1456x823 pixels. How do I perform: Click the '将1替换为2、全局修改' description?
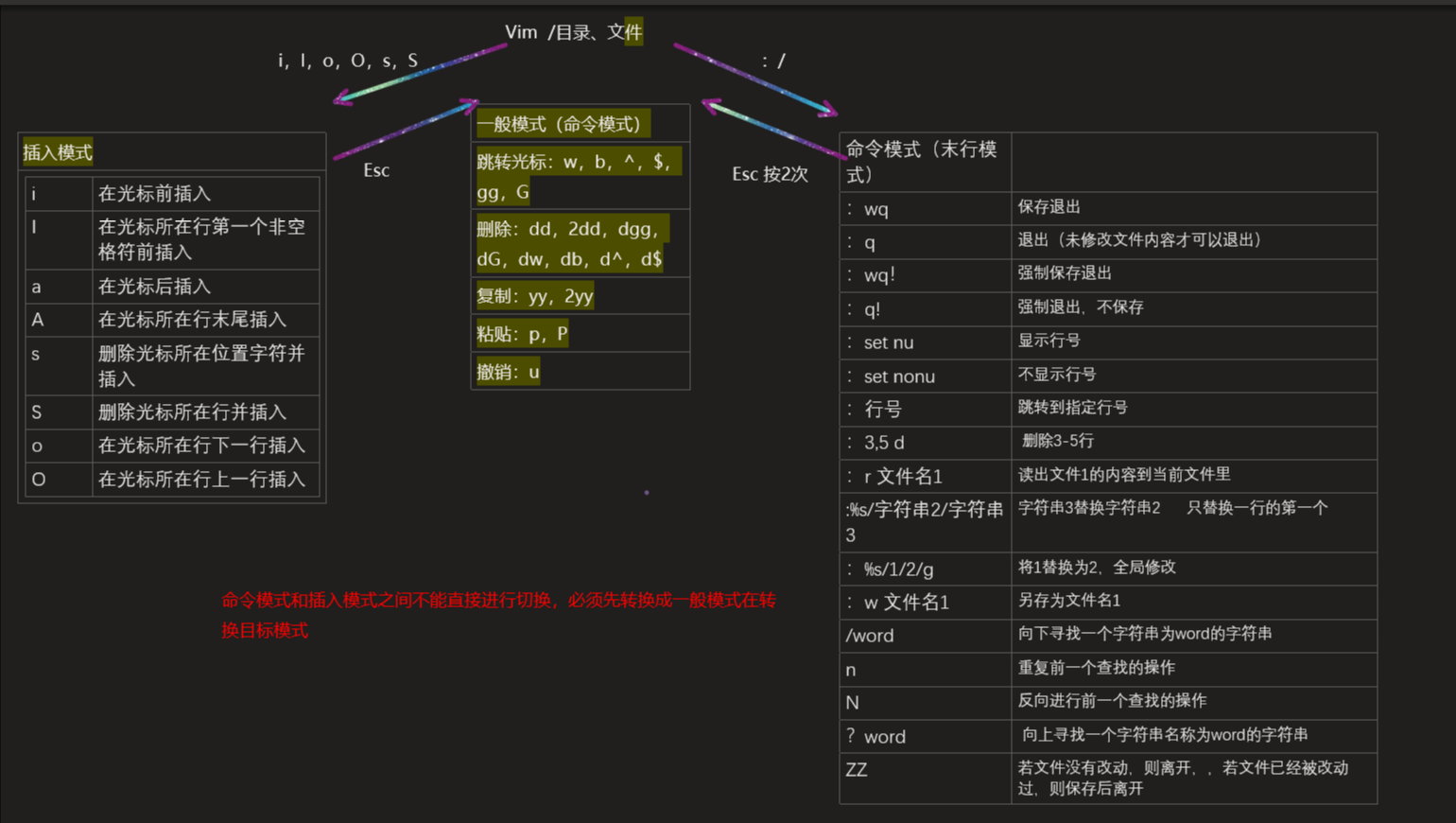1096,568
